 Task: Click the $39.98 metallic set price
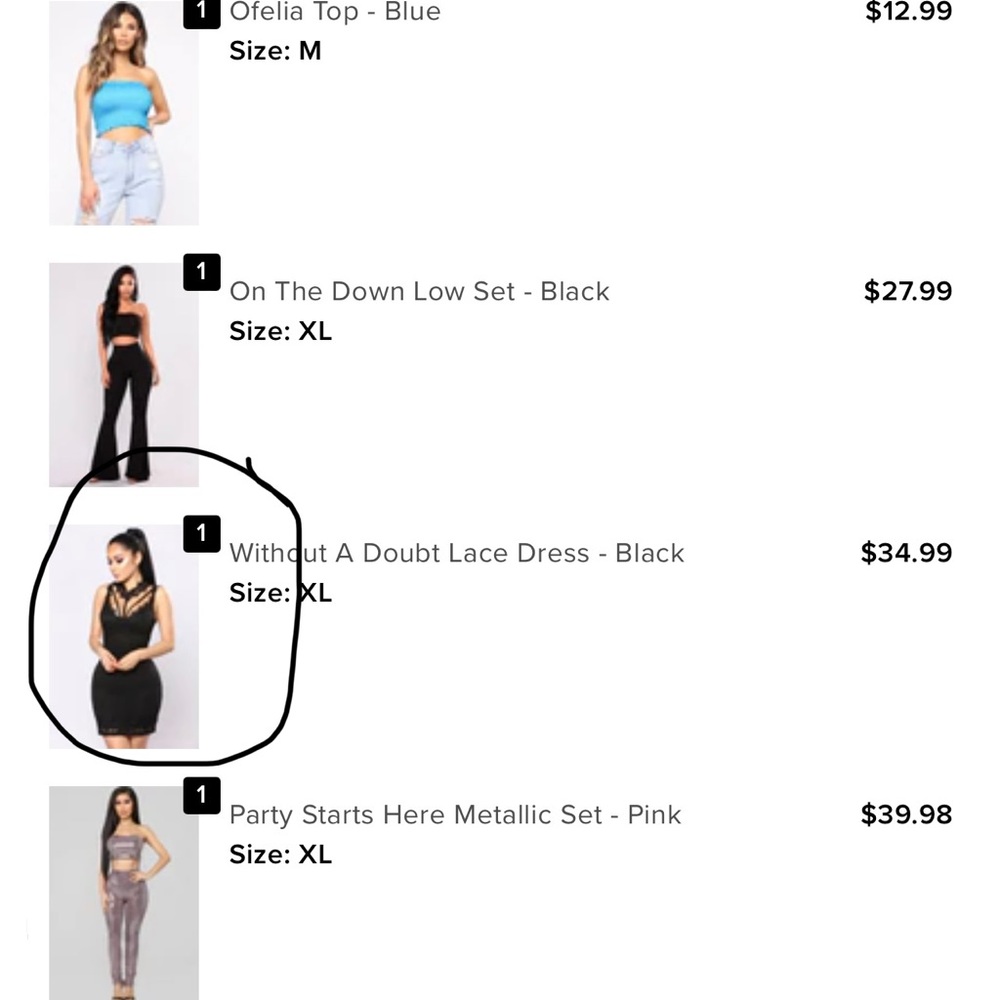(906, 815)
